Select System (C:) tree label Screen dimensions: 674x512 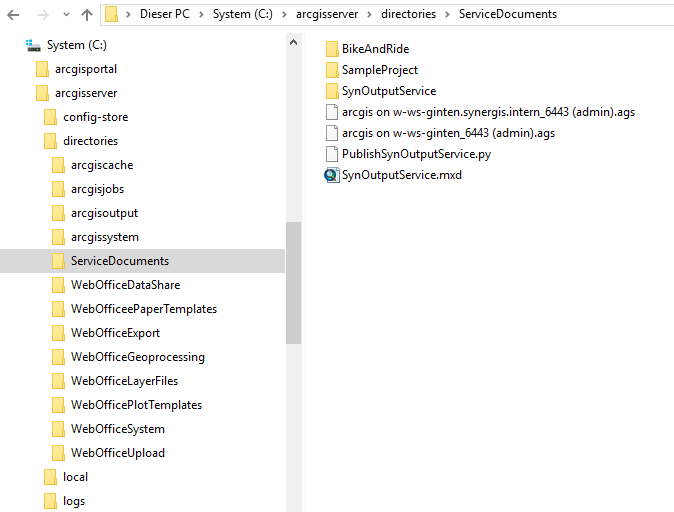coord(77,45)
